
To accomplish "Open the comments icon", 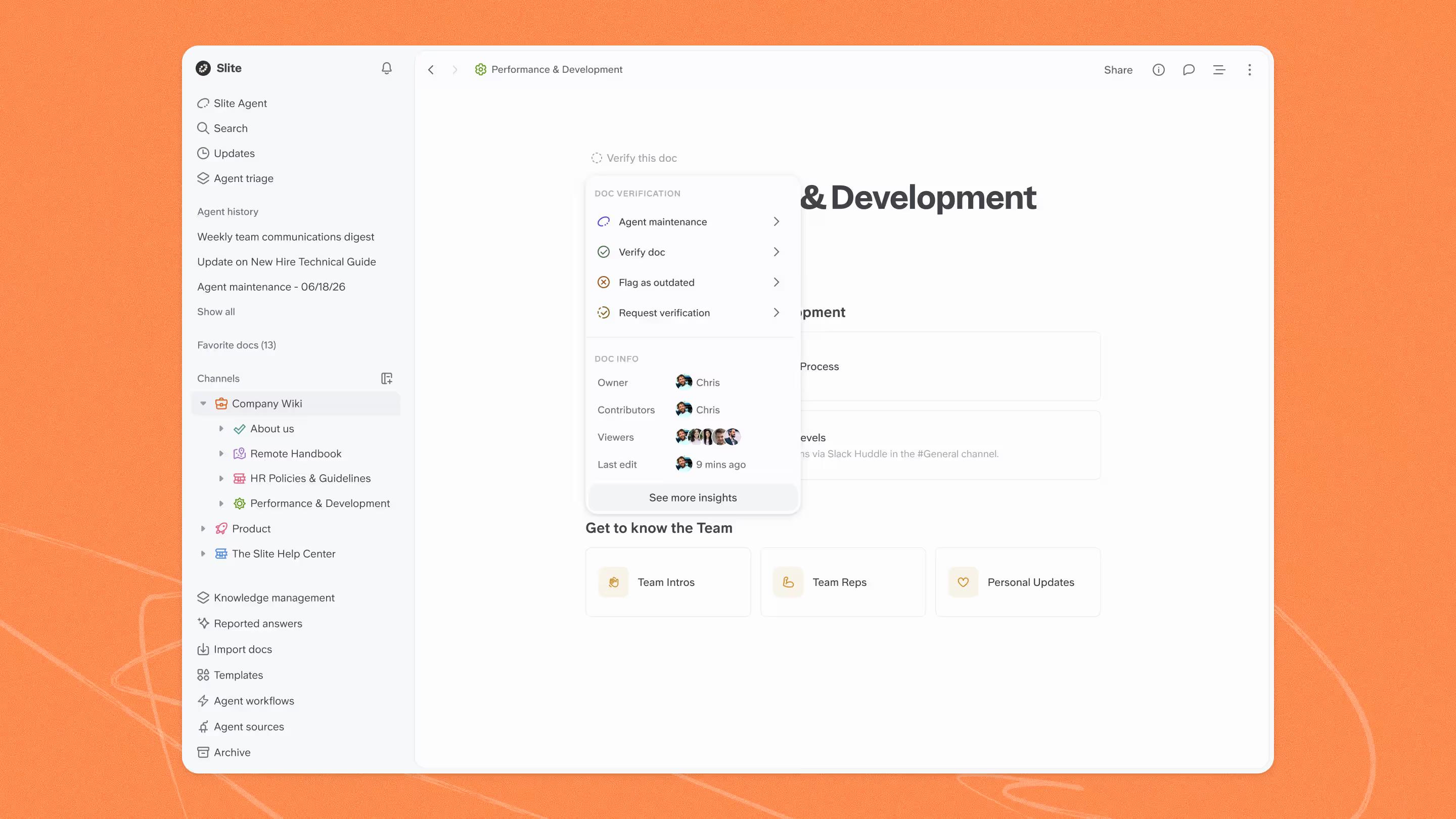I will coord(1189,70).
